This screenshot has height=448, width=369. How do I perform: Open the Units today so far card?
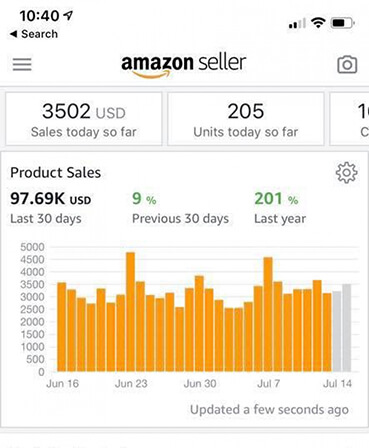point(246,119)
